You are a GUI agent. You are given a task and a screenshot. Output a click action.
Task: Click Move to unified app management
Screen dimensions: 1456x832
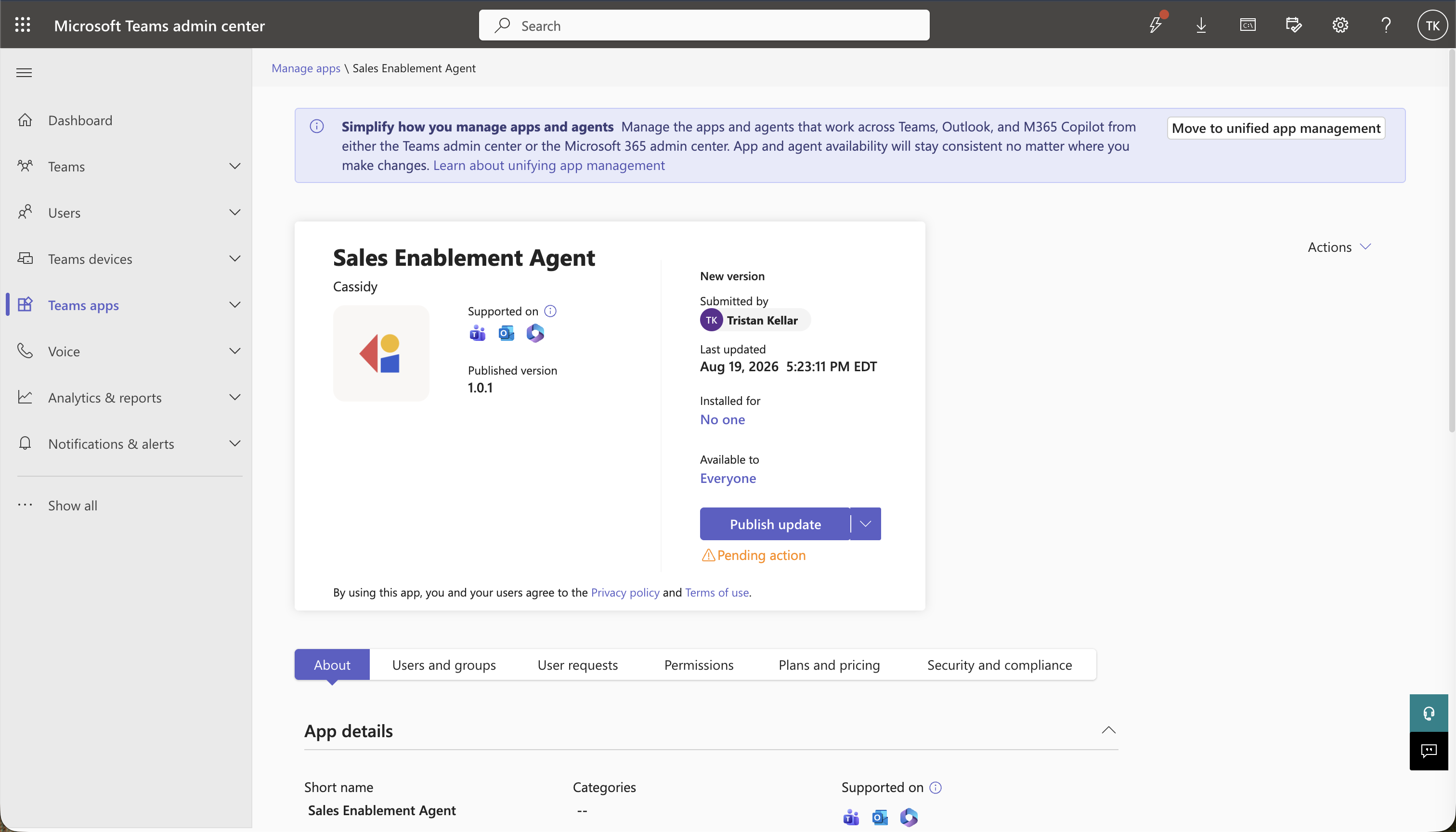(x=1276, y=128)
